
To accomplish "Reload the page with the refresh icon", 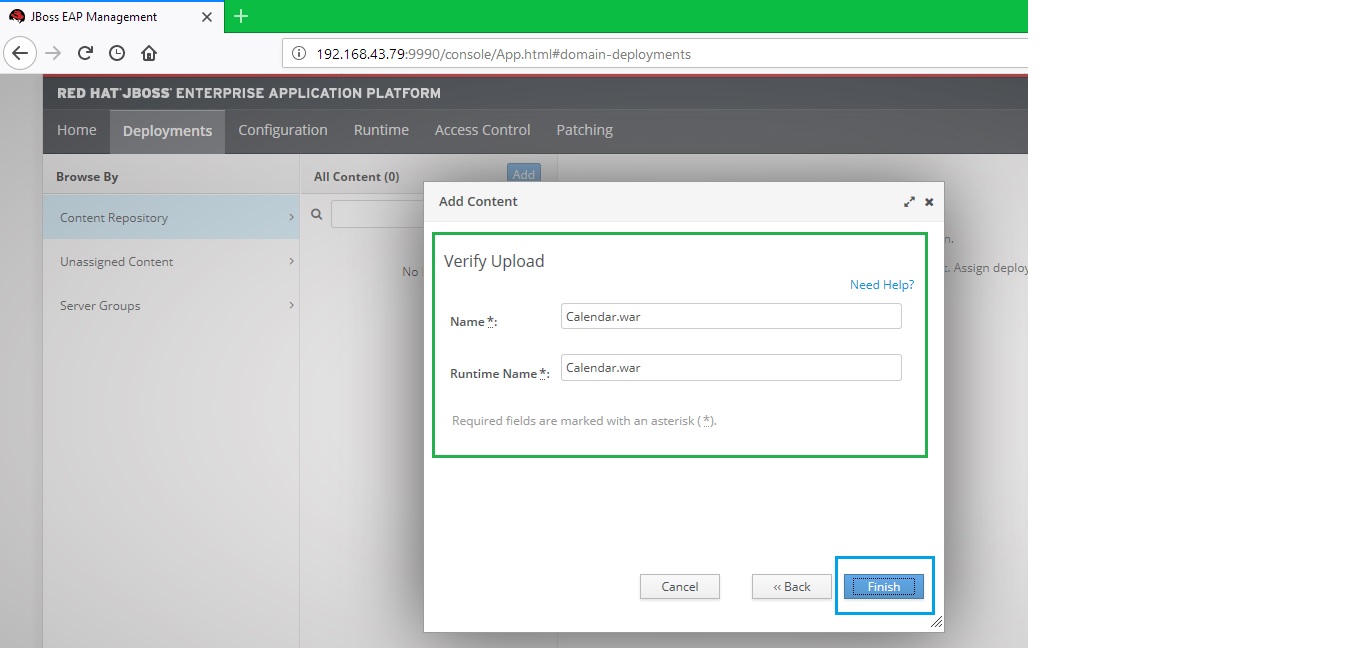I will (85, 53).
